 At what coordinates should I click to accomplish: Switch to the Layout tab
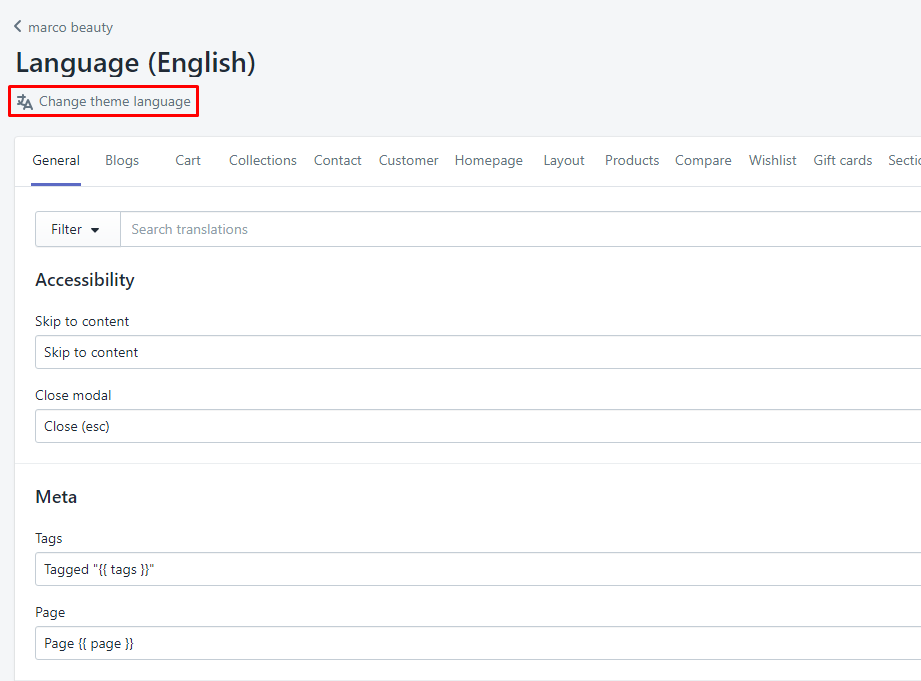(563, 160)
